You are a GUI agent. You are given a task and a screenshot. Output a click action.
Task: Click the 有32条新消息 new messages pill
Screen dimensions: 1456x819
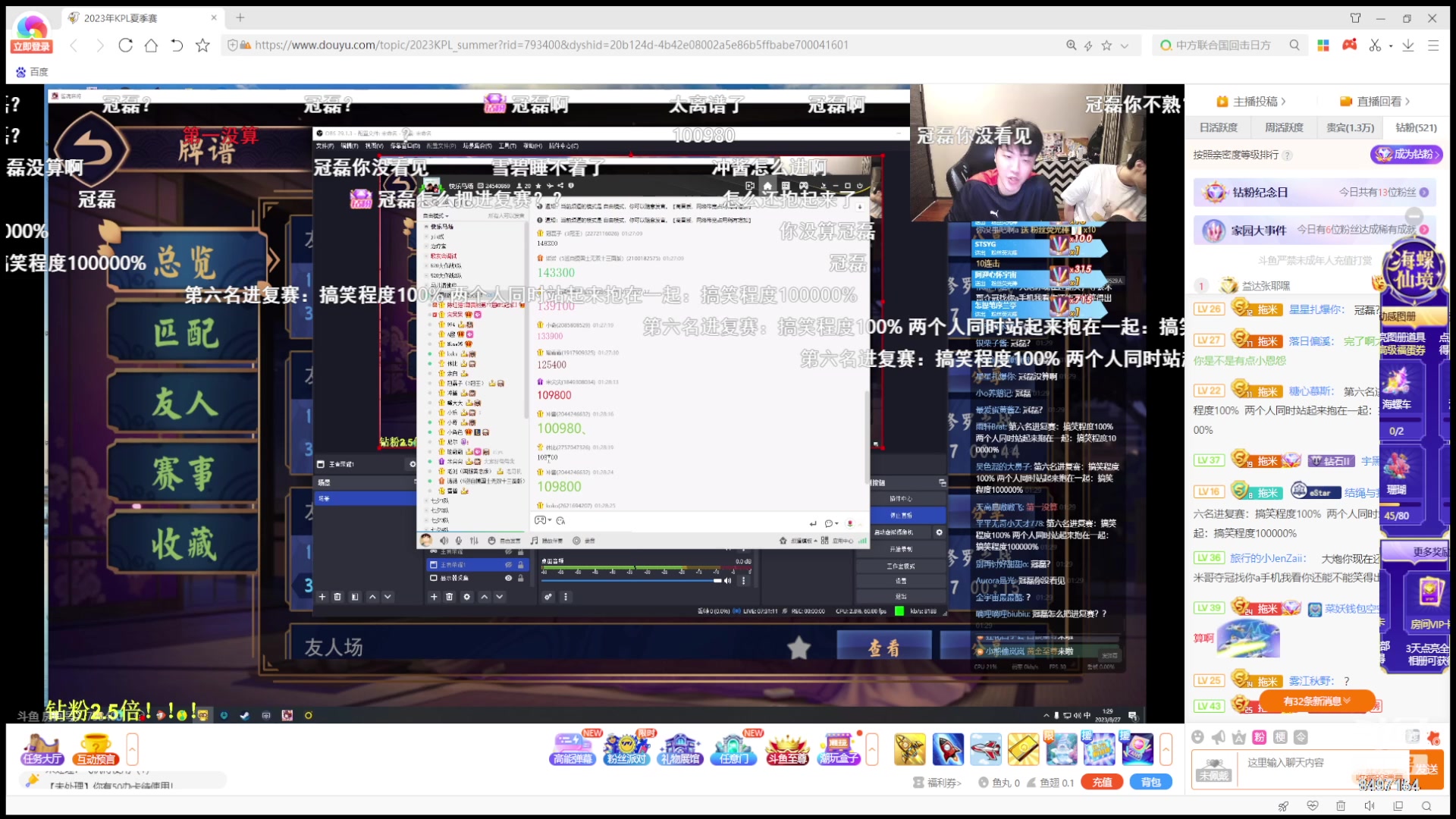pos(1317,701)
